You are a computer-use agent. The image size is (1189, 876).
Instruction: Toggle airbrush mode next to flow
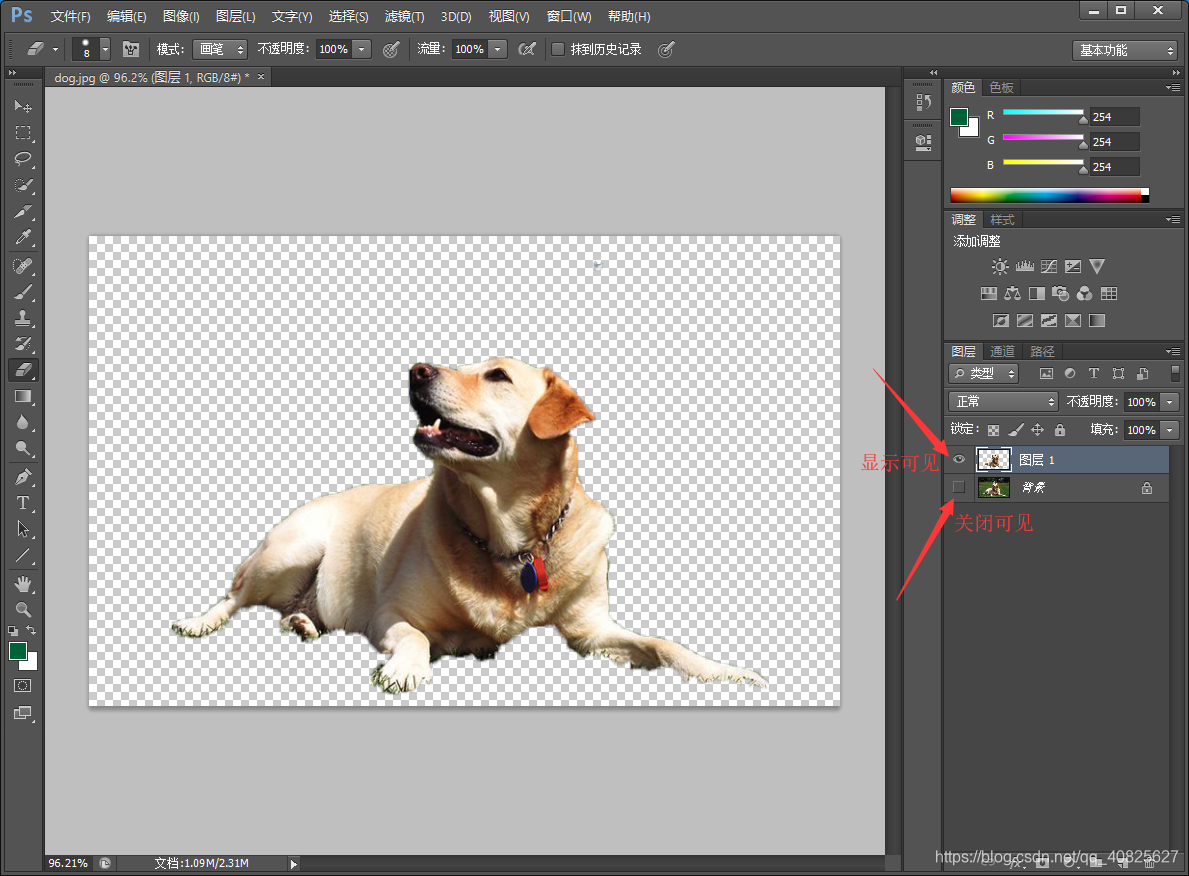(527, 49)
